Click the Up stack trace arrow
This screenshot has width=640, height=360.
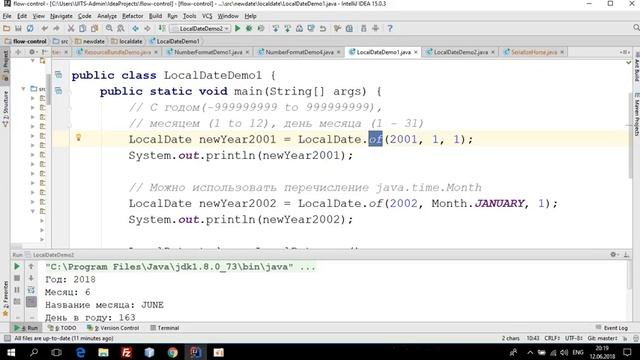(31, 267)
